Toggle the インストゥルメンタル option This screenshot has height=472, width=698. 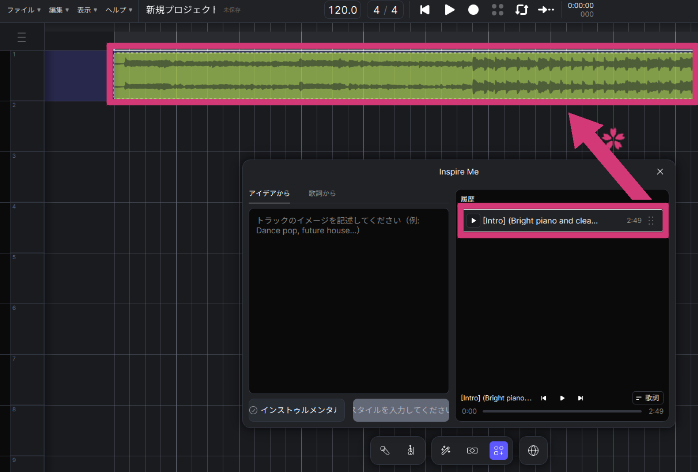[297, 410]
